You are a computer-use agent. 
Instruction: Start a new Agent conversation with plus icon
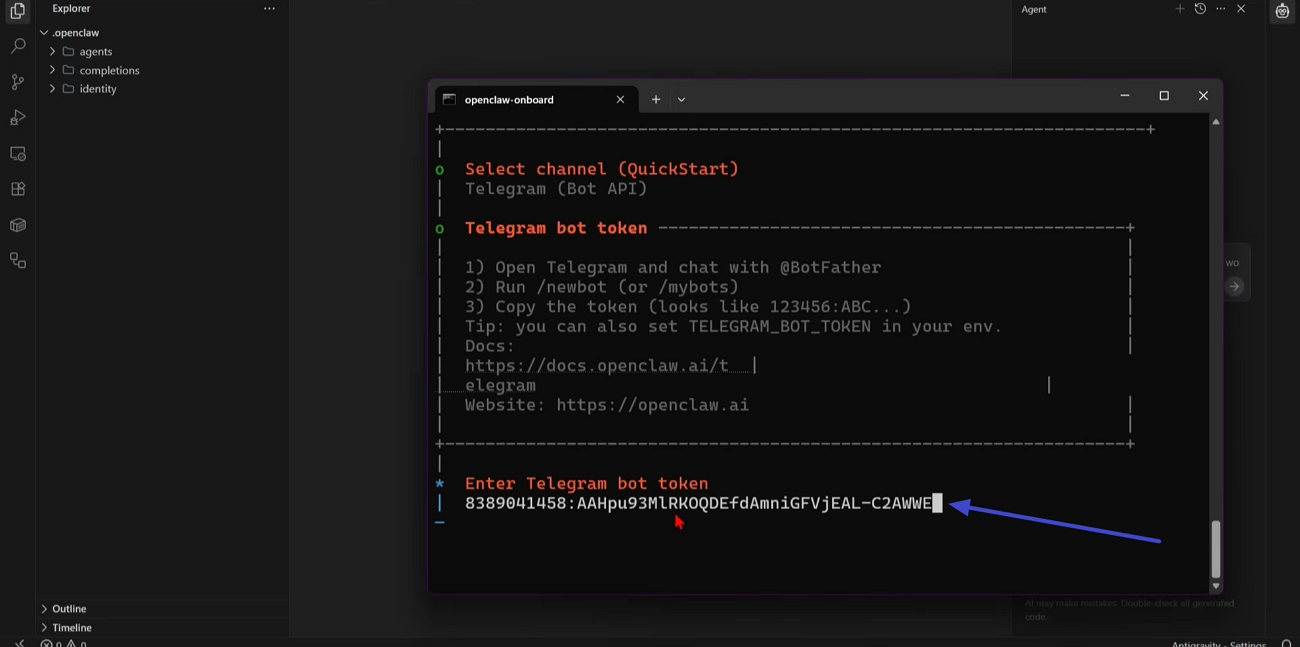(1180, 9)
